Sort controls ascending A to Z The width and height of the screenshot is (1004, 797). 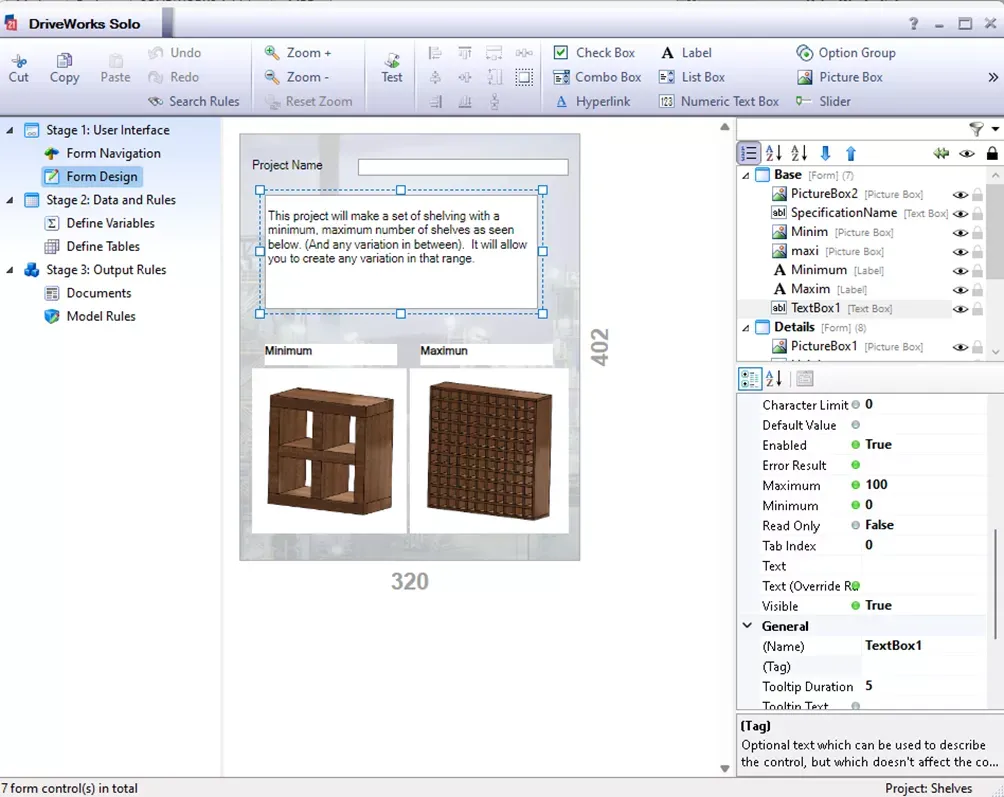(773, 153)
